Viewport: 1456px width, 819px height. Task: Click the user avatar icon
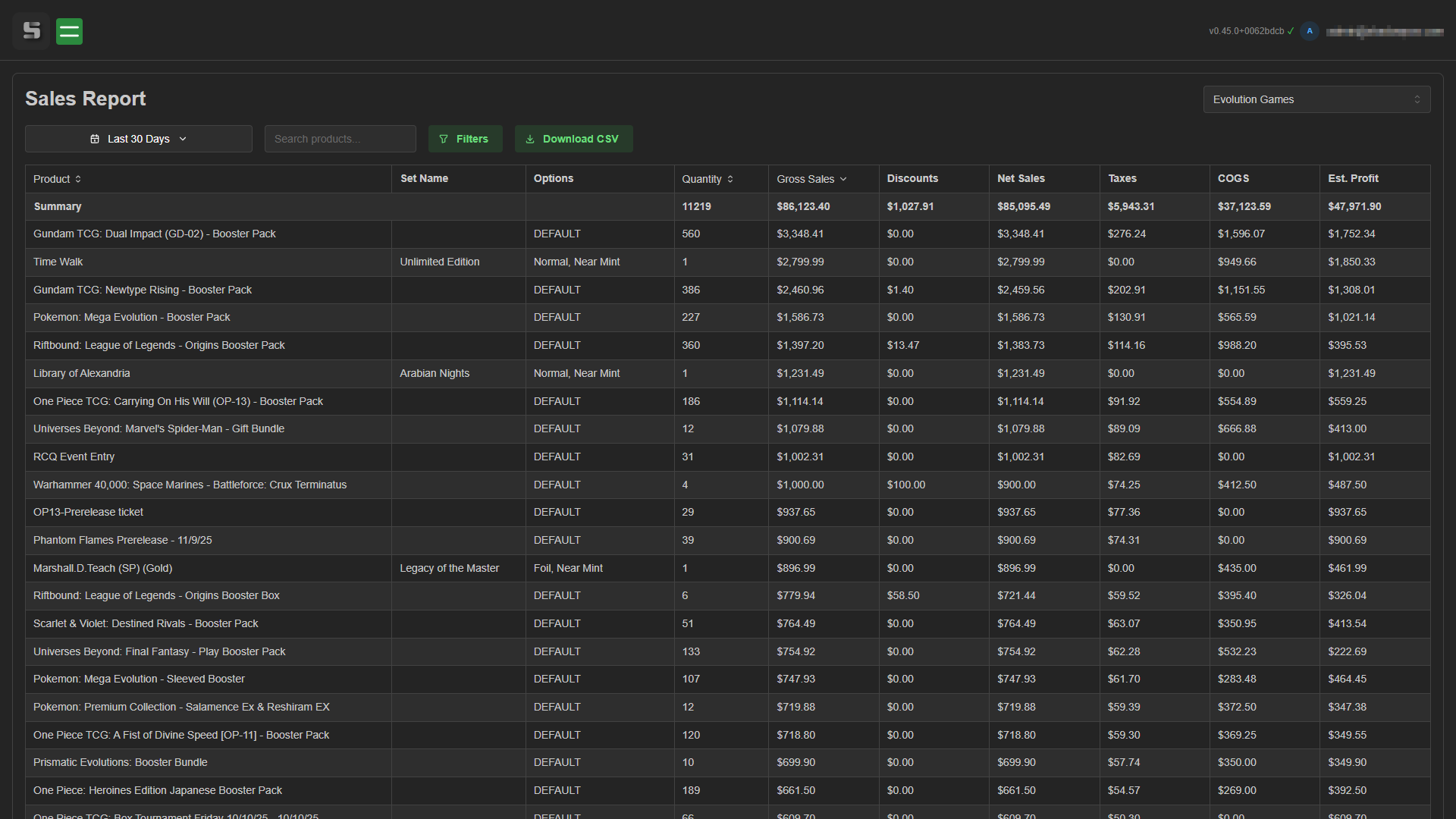[x=1309, y=31]
